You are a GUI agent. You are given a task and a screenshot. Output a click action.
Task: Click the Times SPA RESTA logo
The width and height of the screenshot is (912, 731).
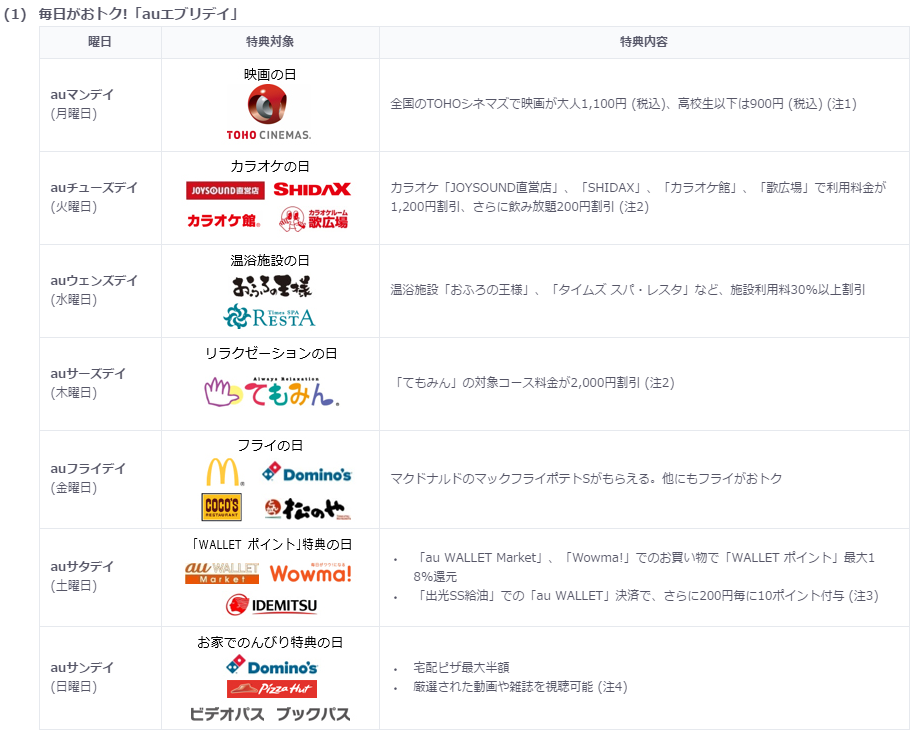[x=269, y=316]
